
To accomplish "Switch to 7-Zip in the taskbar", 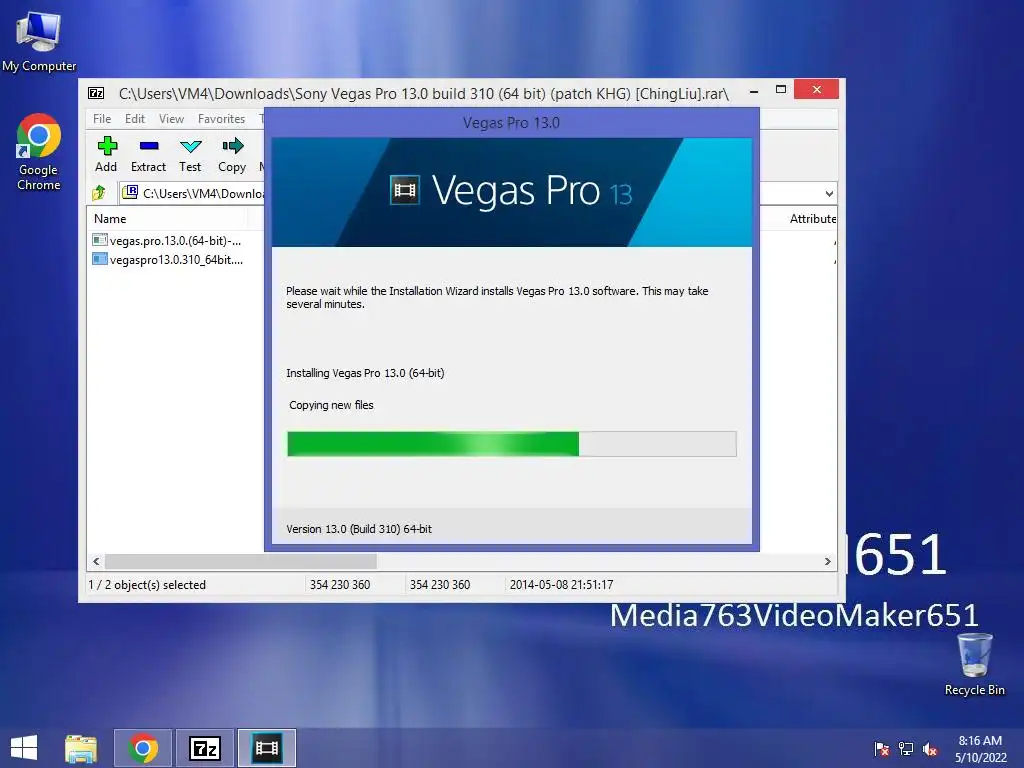I will coord(204,748).
